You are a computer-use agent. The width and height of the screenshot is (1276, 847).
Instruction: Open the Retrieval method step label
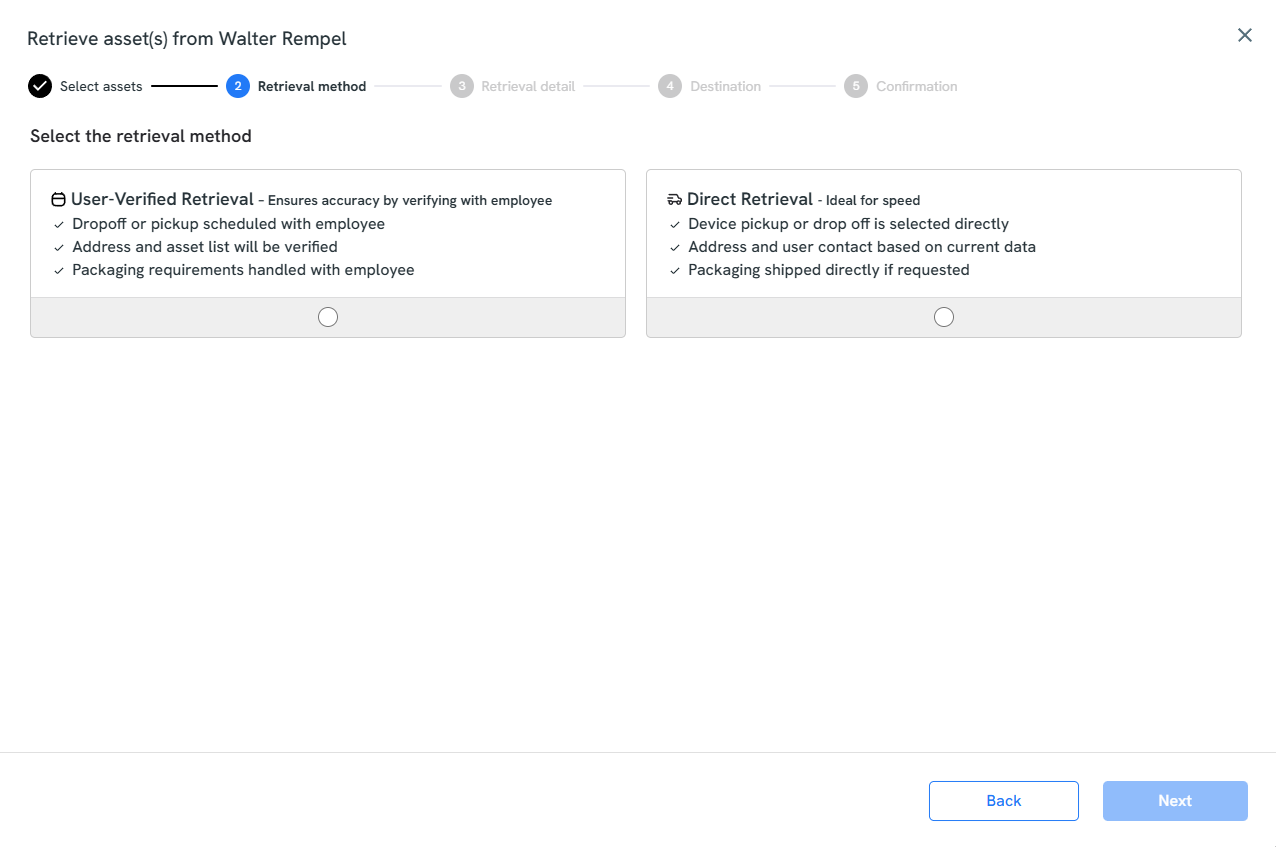click(312, 86)
